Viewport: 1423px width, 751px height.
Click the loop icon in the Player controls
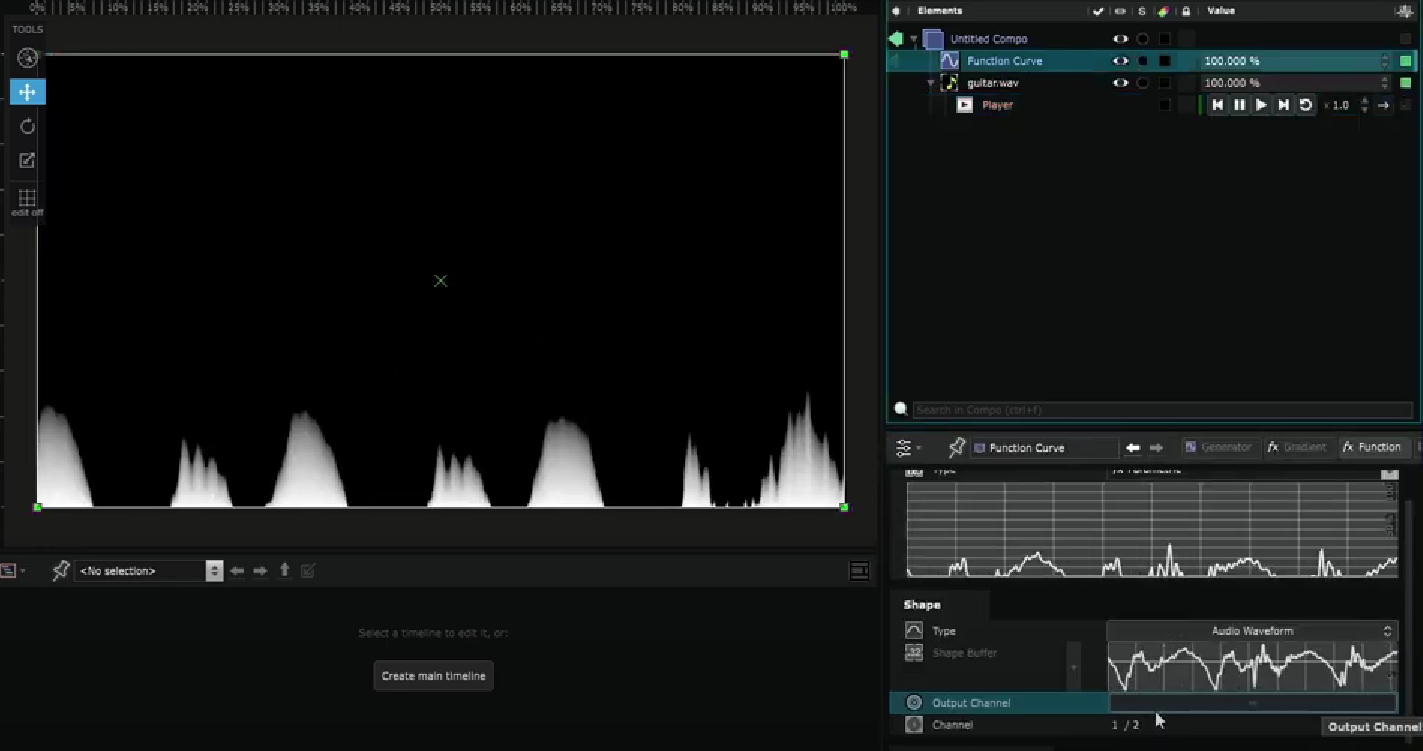pos(1305,104)
